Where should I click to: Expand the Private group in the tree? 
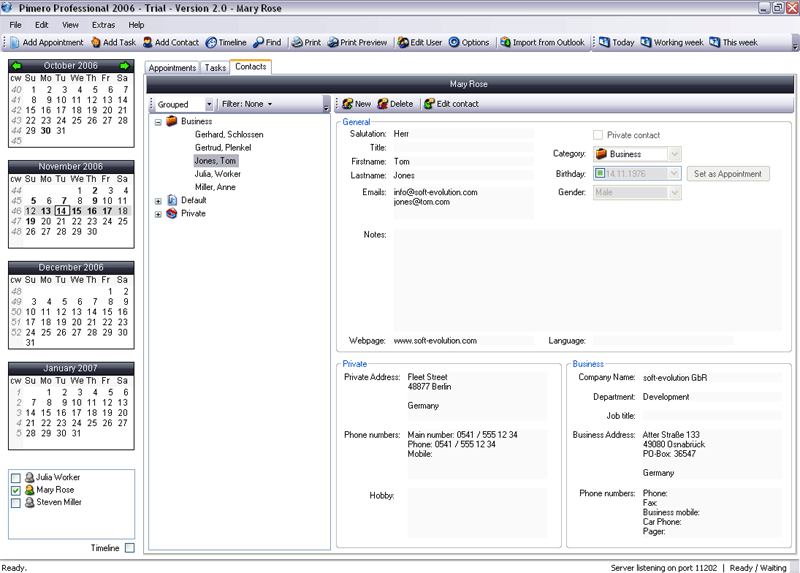tap(158, 214)
